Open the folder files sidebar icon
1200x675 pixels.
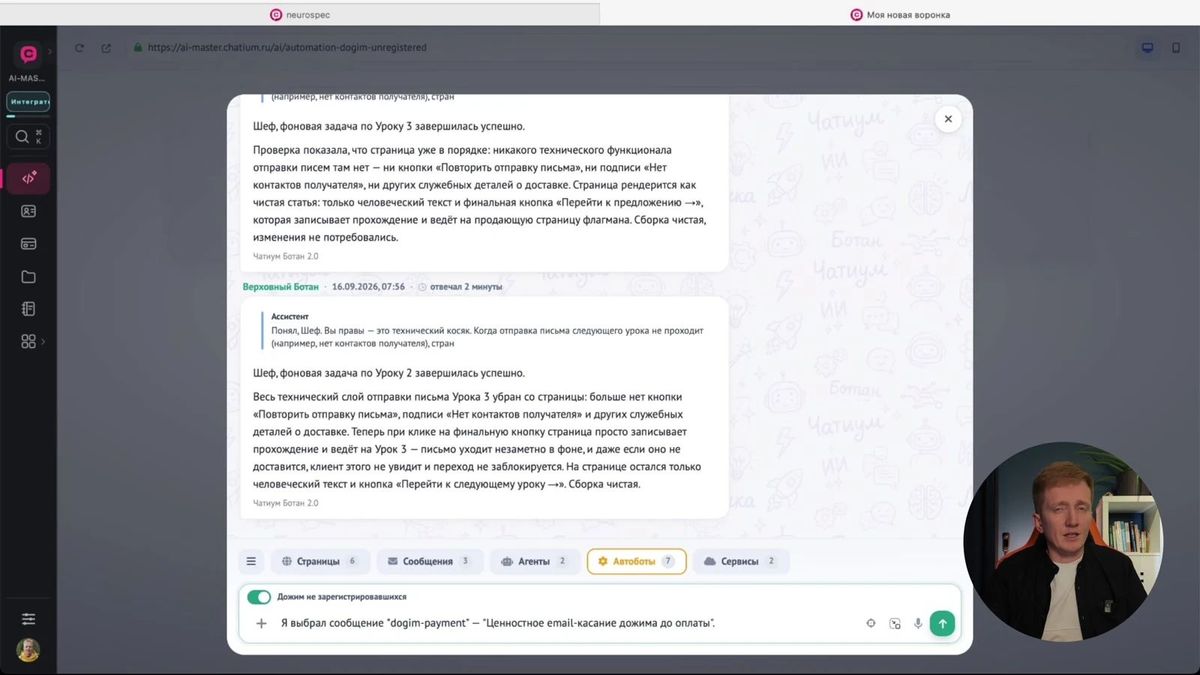tap(28, 277)
